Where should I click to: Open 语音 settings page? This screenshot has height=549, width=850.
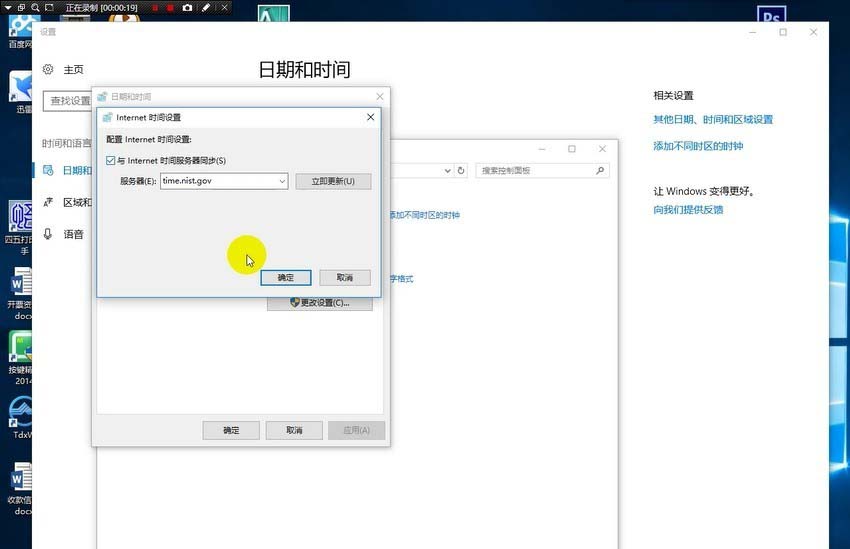coord(73,234)
